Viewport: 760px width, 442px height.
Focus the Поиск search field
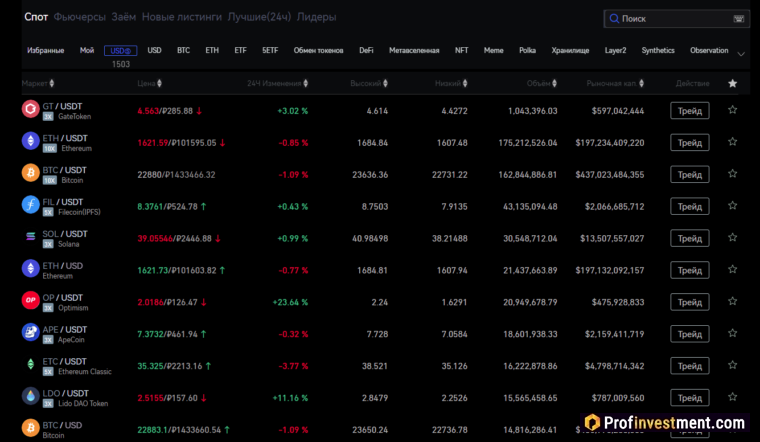(677, 18)
